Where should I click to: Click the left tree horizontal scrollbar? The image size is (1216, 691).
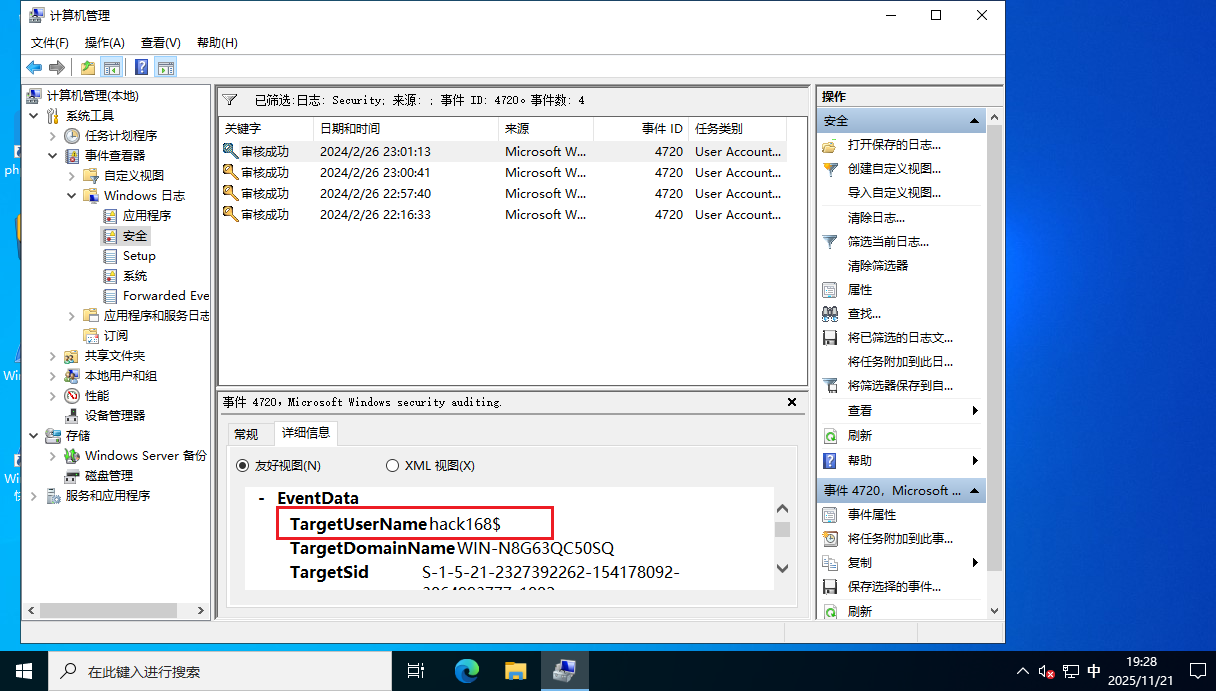click(x=108, y=609)
